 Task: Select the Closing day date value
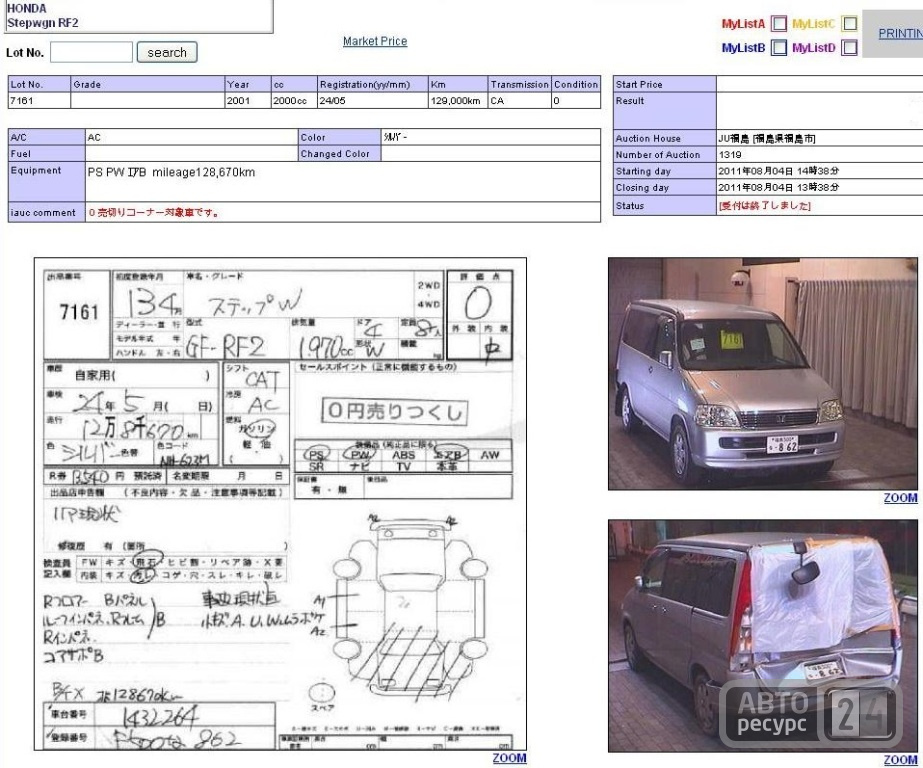coord(779,188)
